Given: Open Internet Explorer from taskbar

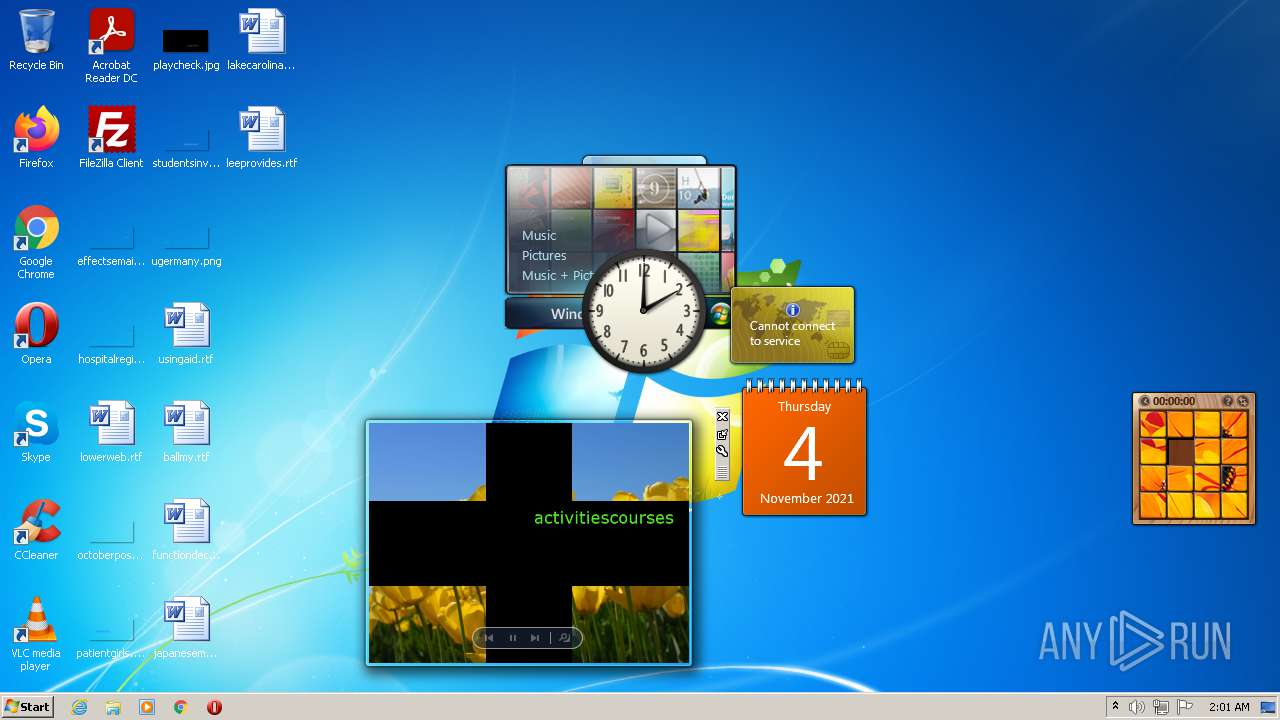Looking at the screenshot, I should 79,707.
